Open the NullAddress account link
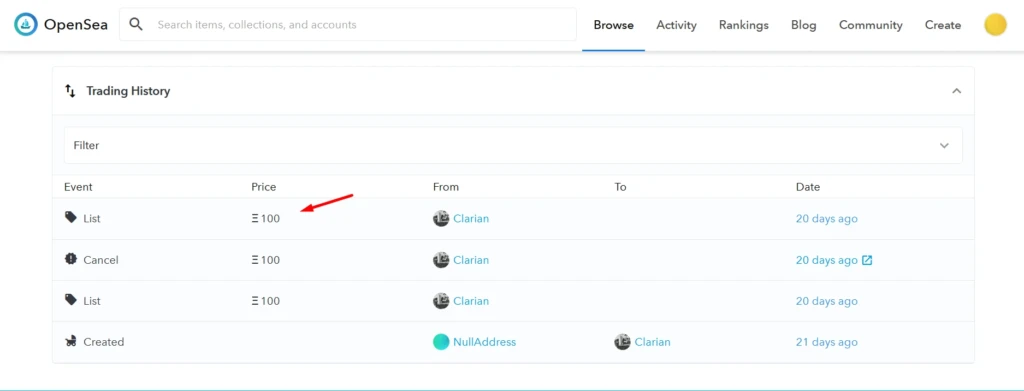Viewport: 1024px width, 391px height. [485, 342]
